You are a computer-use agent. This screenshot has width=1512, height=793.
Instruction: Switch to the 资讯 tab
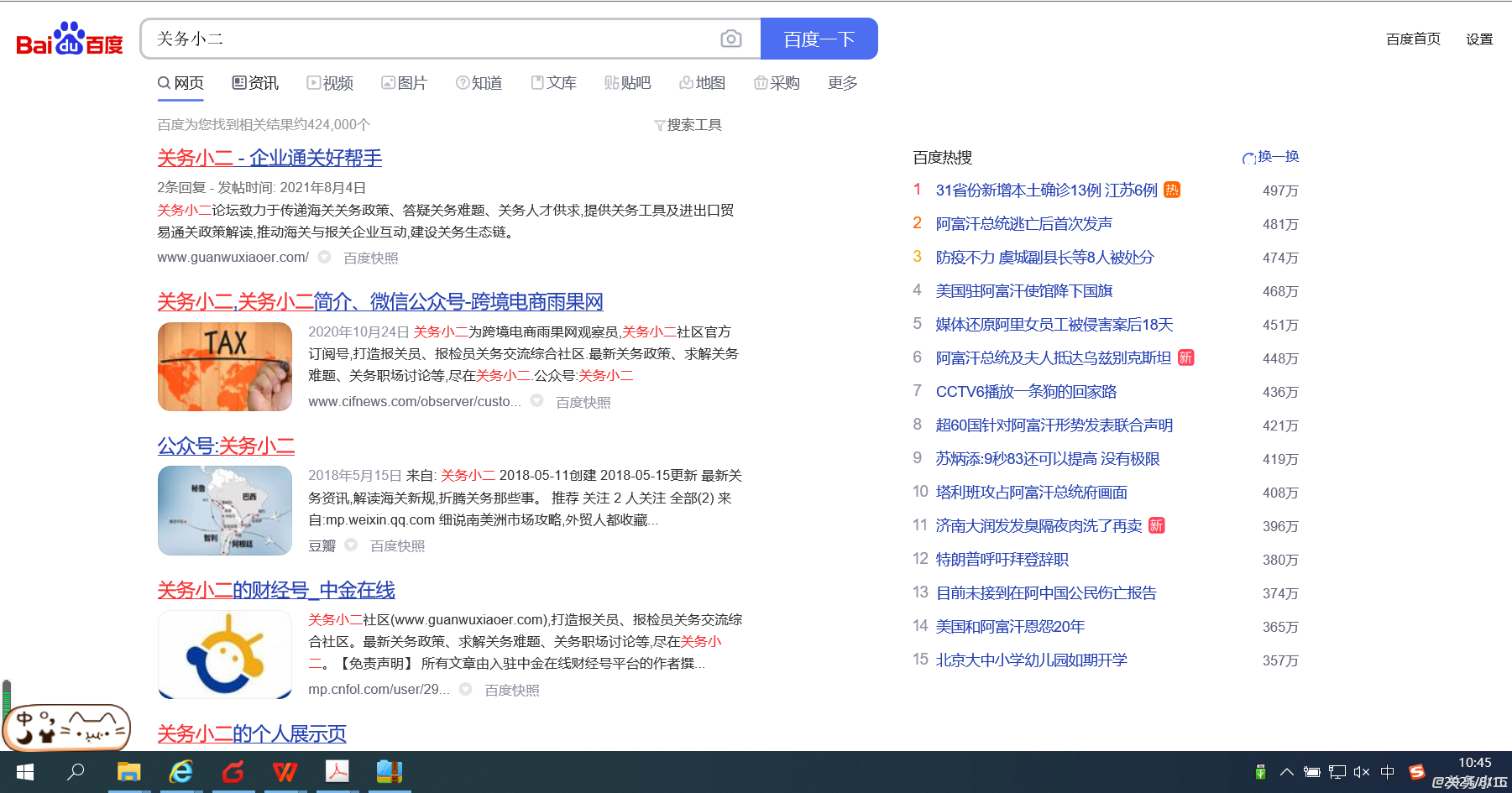tap(255, 83)
